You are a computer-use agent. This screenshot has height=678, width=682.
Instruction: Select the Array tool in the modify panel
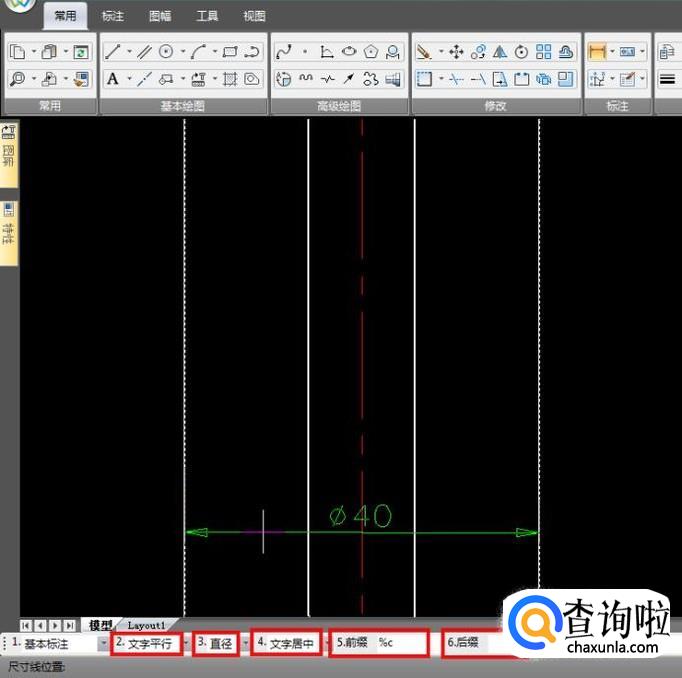pyautogui.click(x=543, y=52)
